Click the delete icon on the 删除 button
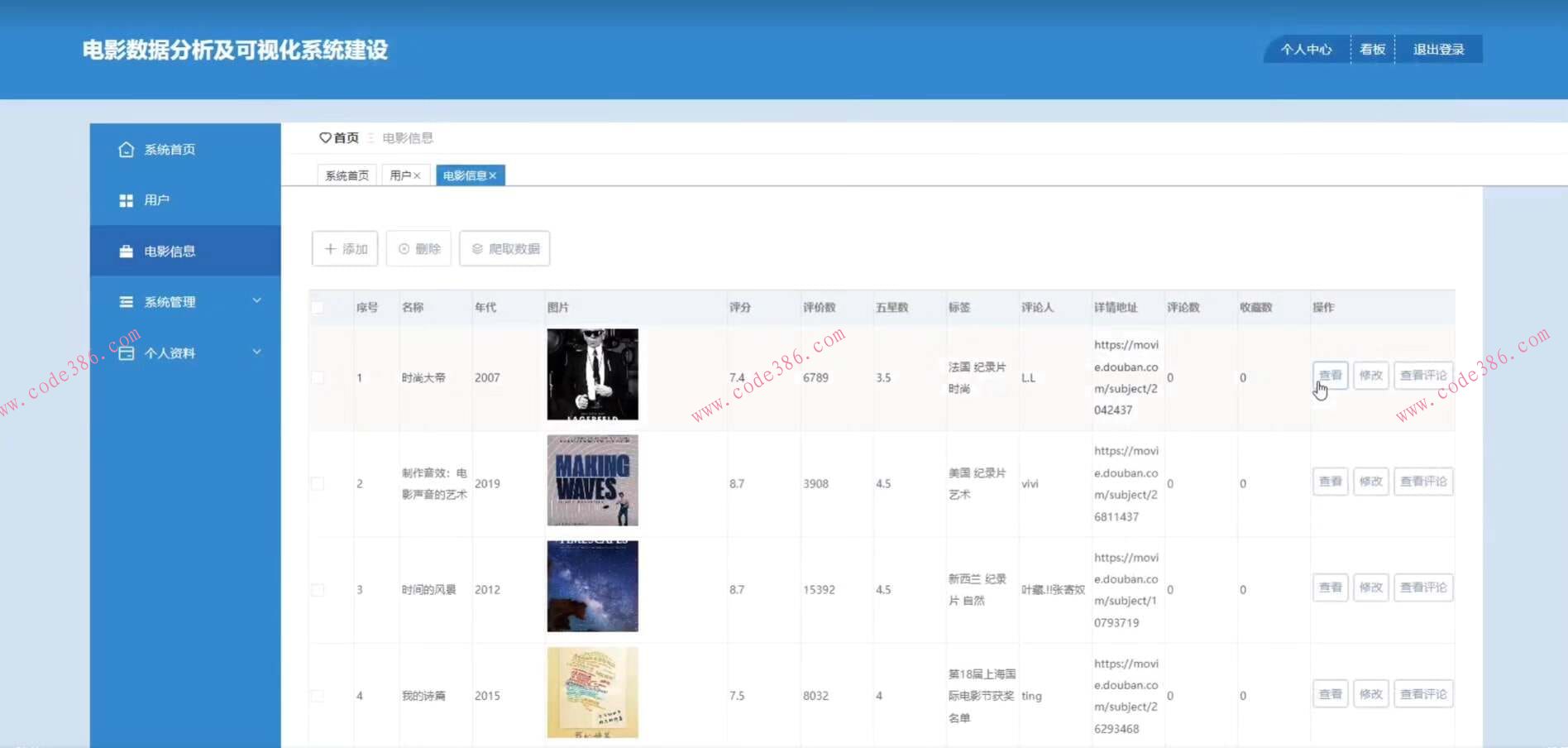Viewport: 1568px width, 748px height. tap(404, 248)
